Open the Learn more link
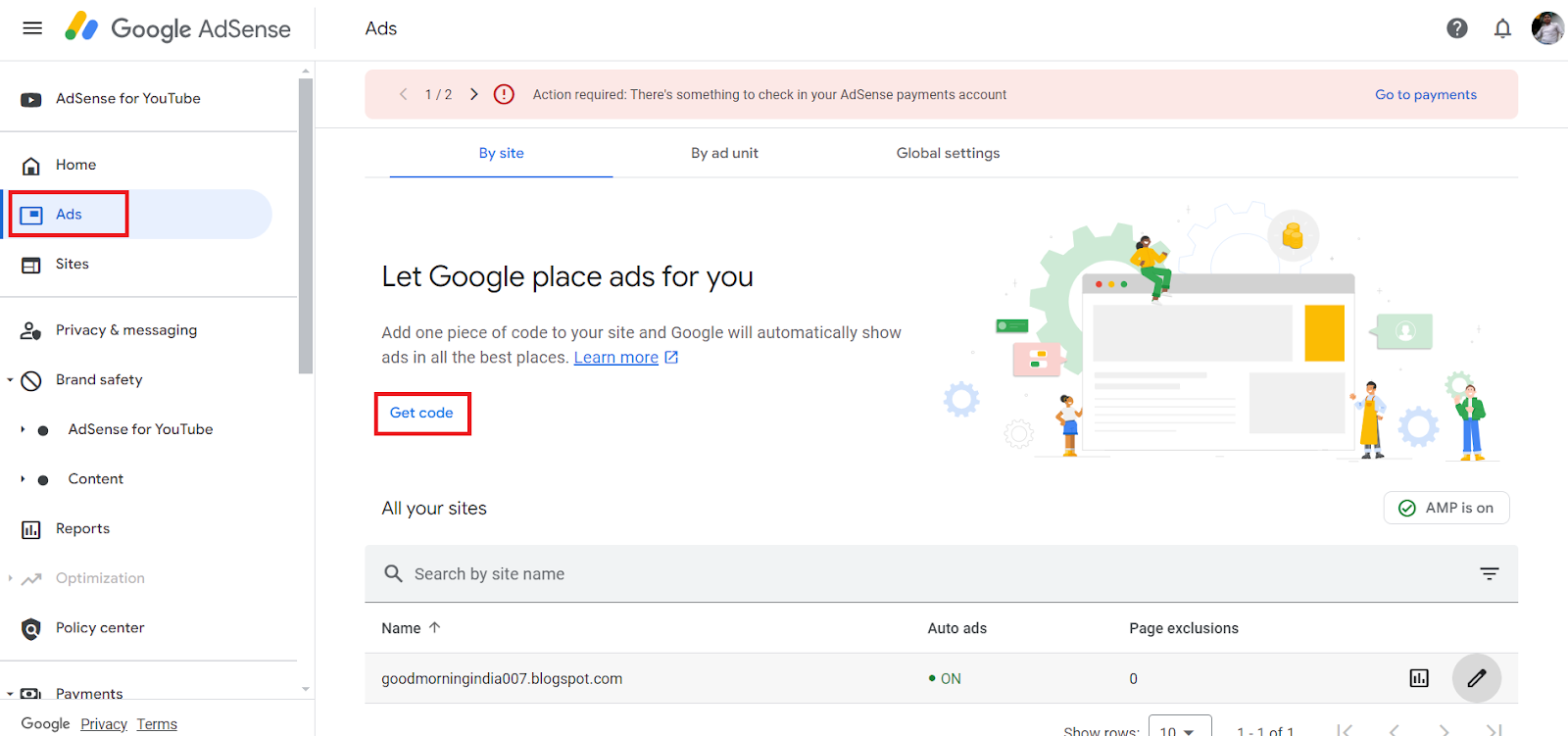 point(615,358)
